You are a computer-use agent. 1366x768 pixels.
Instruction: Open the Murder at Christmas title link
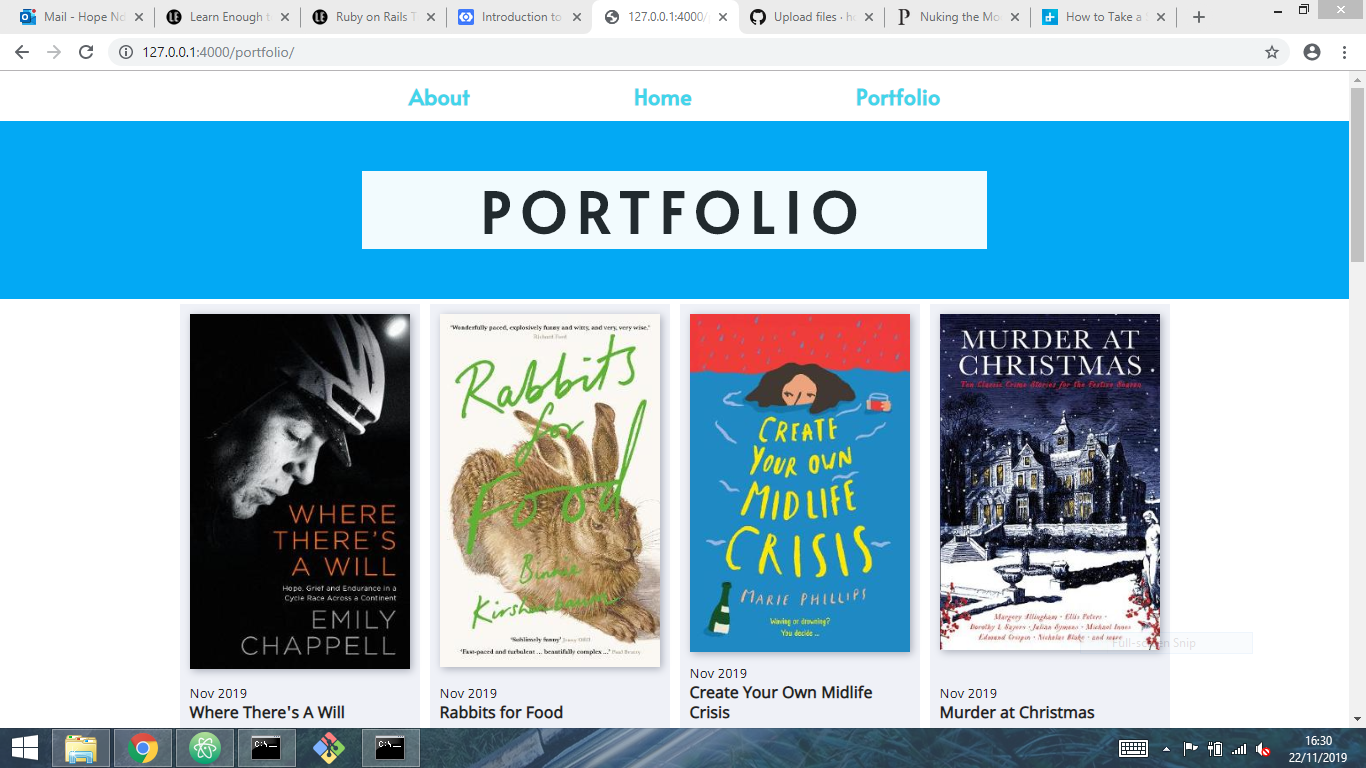1017,712
